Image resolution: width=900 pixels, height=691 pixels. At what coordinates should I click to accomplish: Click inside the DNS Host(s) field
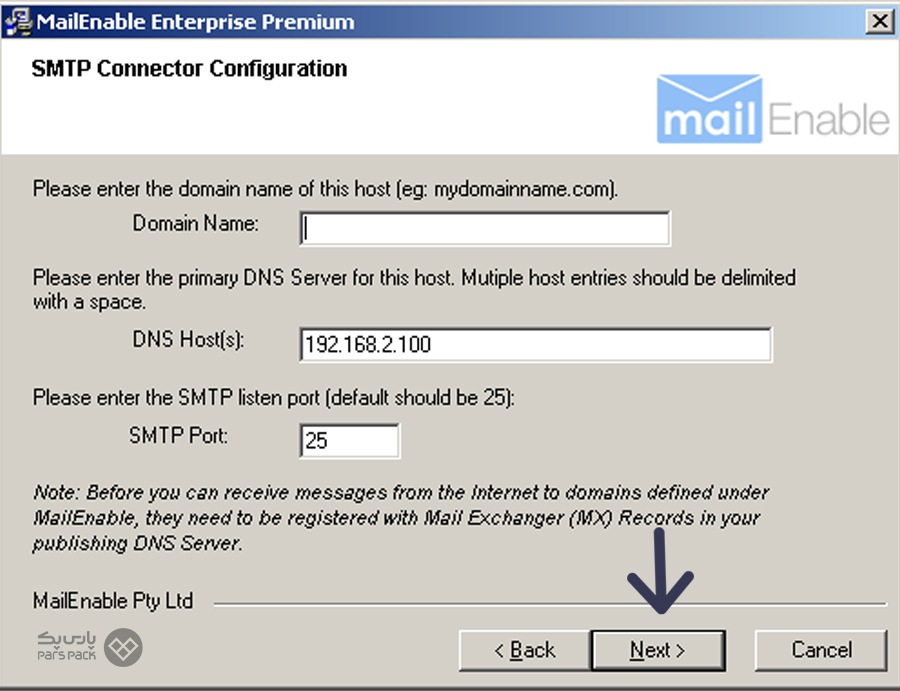536,344
